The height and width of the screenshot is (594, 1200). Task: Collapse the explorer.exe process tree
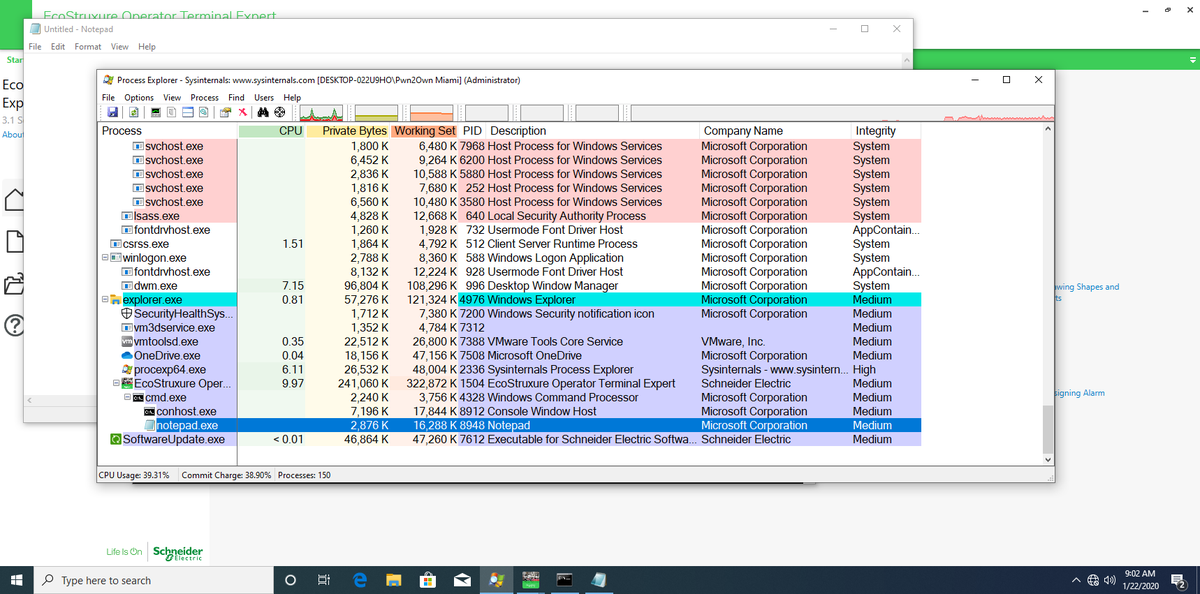[x=105, y=300]
